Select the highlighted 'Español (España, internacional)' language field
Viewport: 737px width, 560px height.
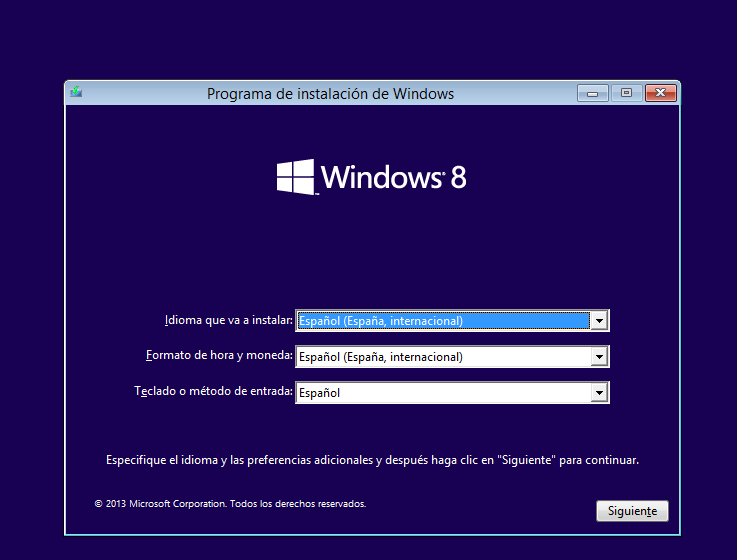point(452,321)
